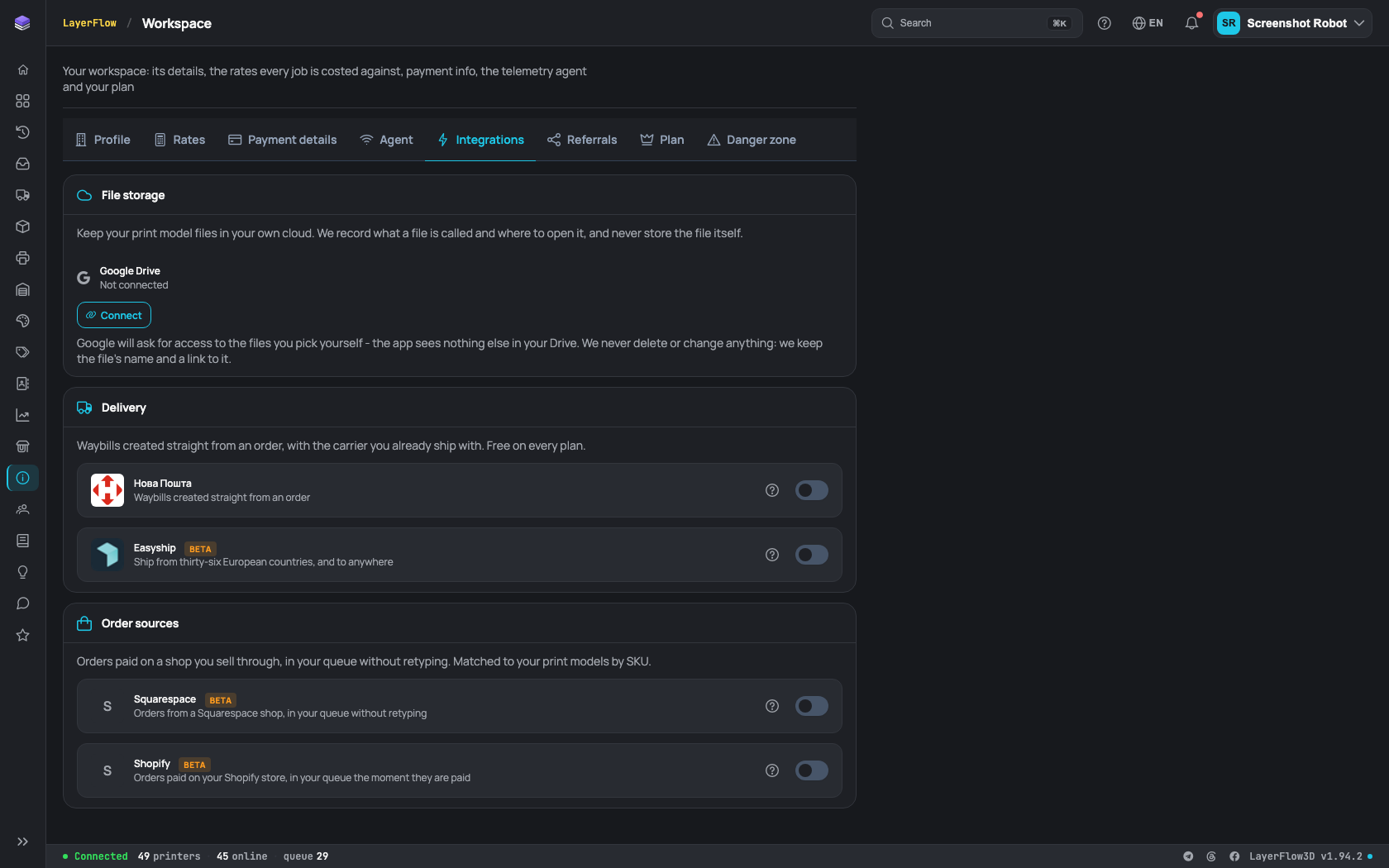
Task: Show help for the Shopify integration
Action: [x=772, y=770]
